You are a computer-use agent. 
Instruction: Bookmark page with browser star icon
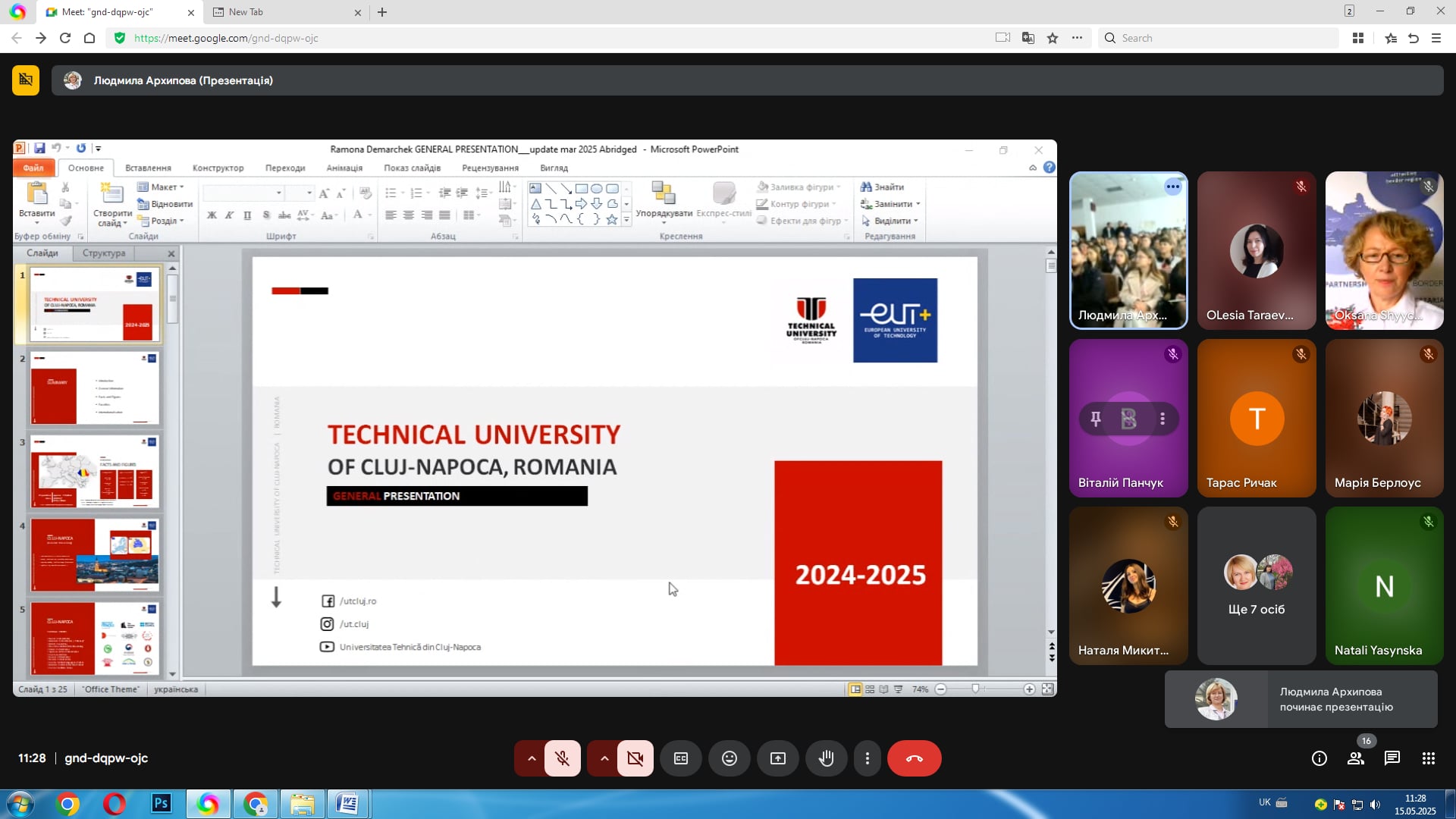pos(1053,38)
